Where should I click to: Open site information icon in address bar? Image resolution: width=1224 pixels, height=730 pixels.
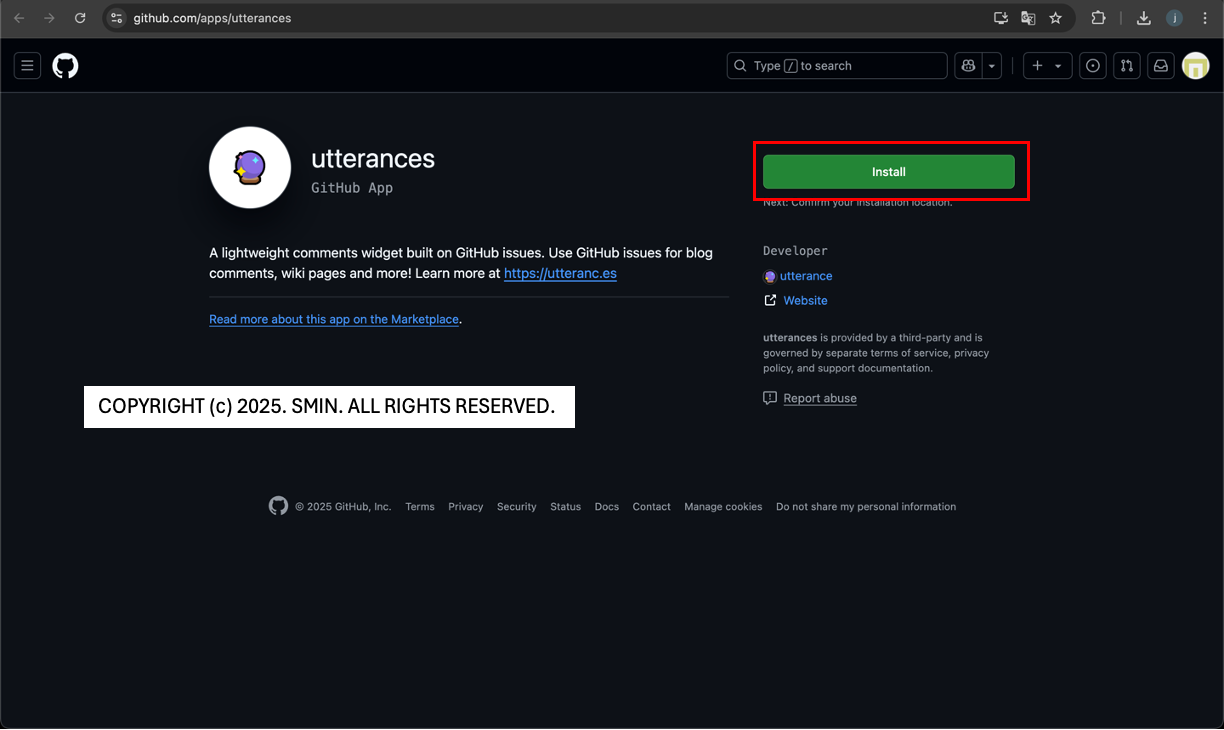(117, 18)
